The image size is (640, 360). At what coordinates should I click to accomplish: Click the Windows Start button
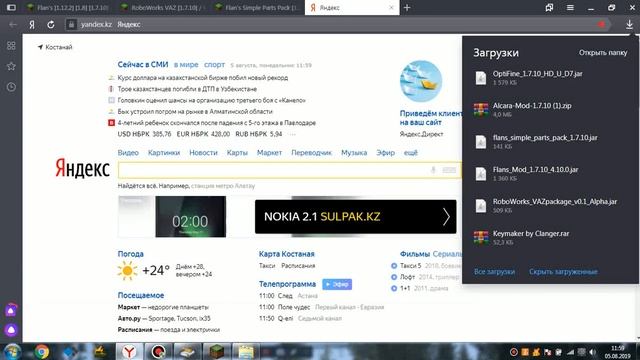[11, 351]
